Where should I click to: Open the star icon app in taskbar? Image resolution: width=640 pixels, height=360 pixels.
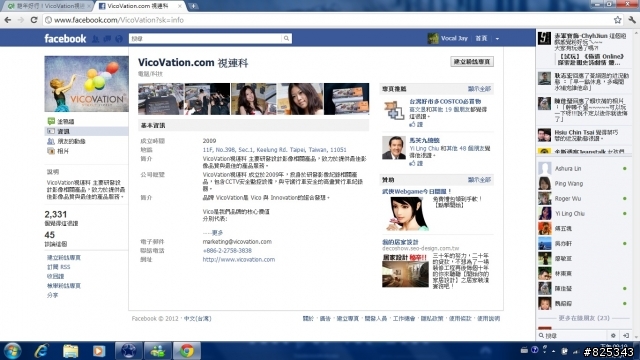[128, 351]
